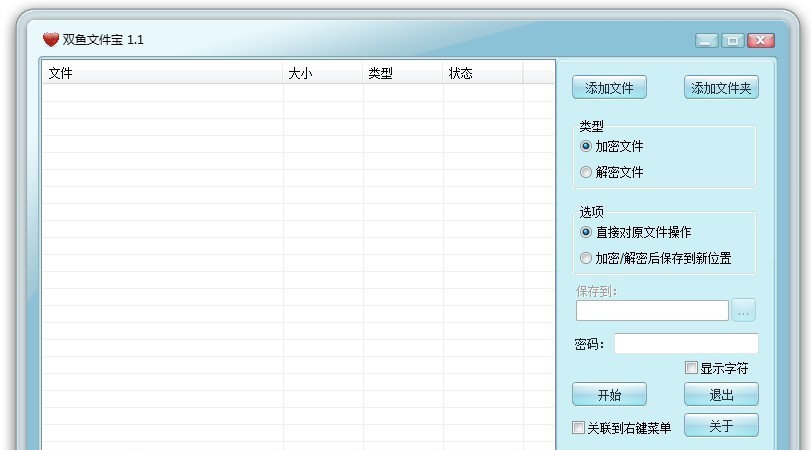The height and width of the screenshot is (450, 811).
Task: Sort by the 状态 column header
Action: (x=483, y=73)
